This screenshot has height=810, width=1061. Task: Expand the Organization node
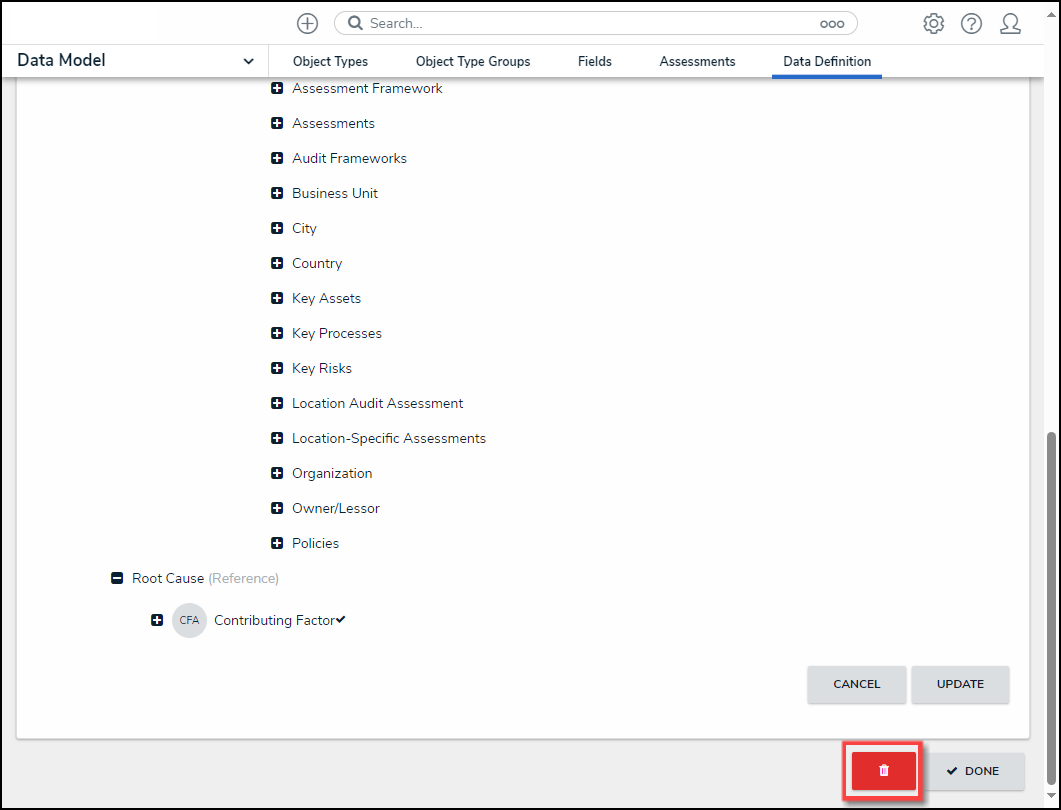point(277,474)
